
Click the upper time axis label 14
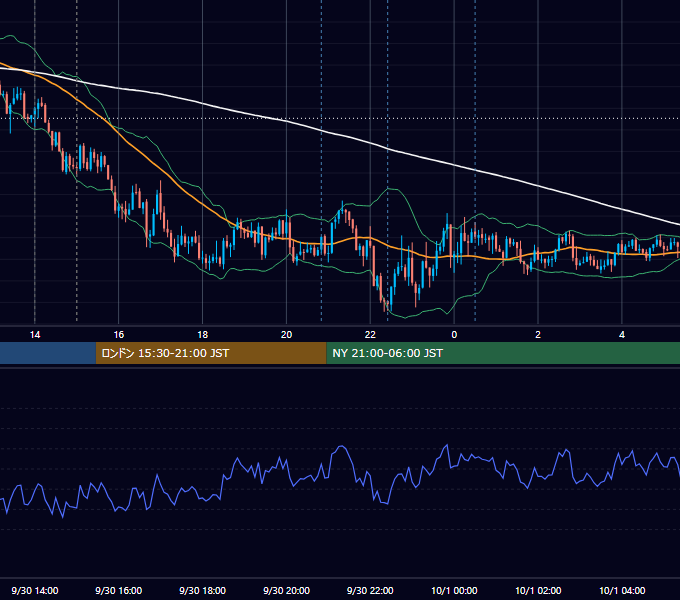point(35,335)
